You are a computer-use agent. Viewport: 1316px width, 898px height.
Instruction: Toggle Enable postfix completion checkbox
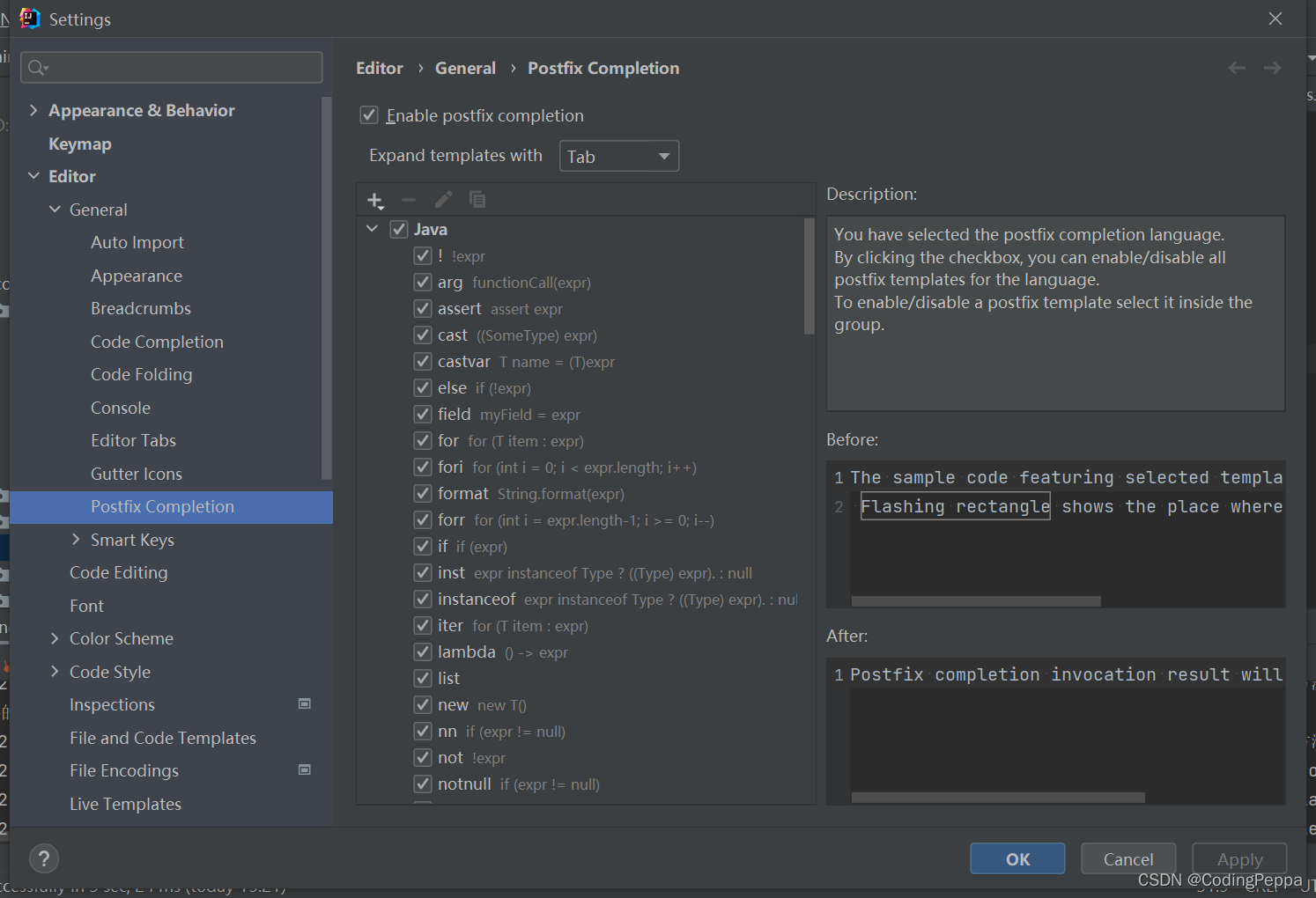[369, 115]
